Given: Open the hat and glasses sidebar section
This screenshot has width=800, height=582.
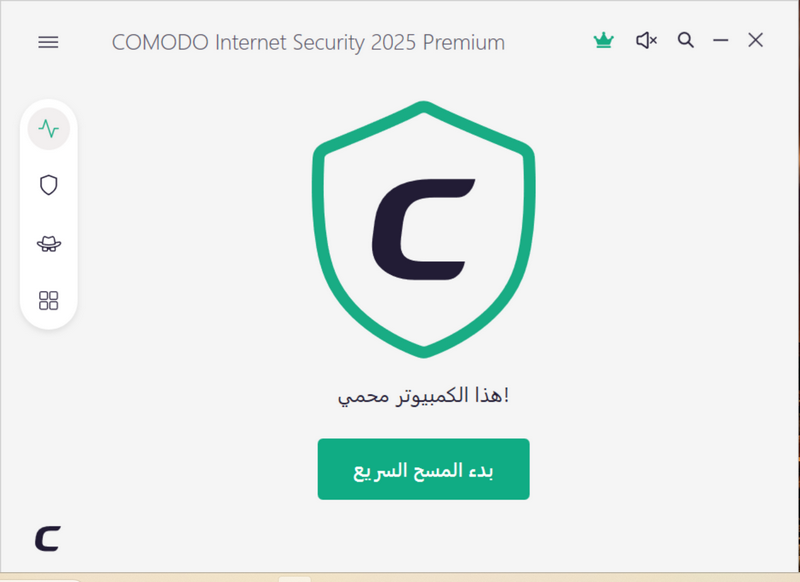Looking at the screenshot, I should (x=48, y=243).
